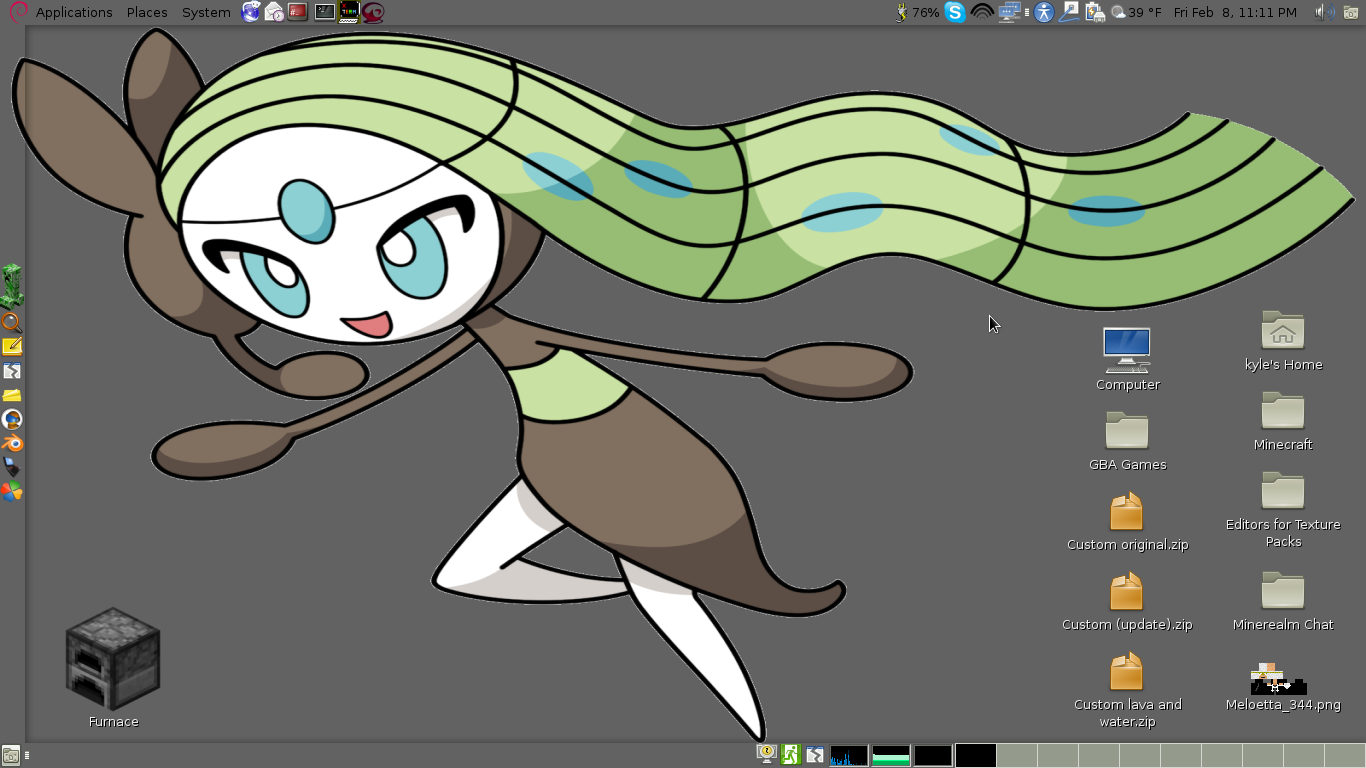1366x768 pixels.
Task: Open the sticky notes launcher icon
Action: click(x=13, y=346)
